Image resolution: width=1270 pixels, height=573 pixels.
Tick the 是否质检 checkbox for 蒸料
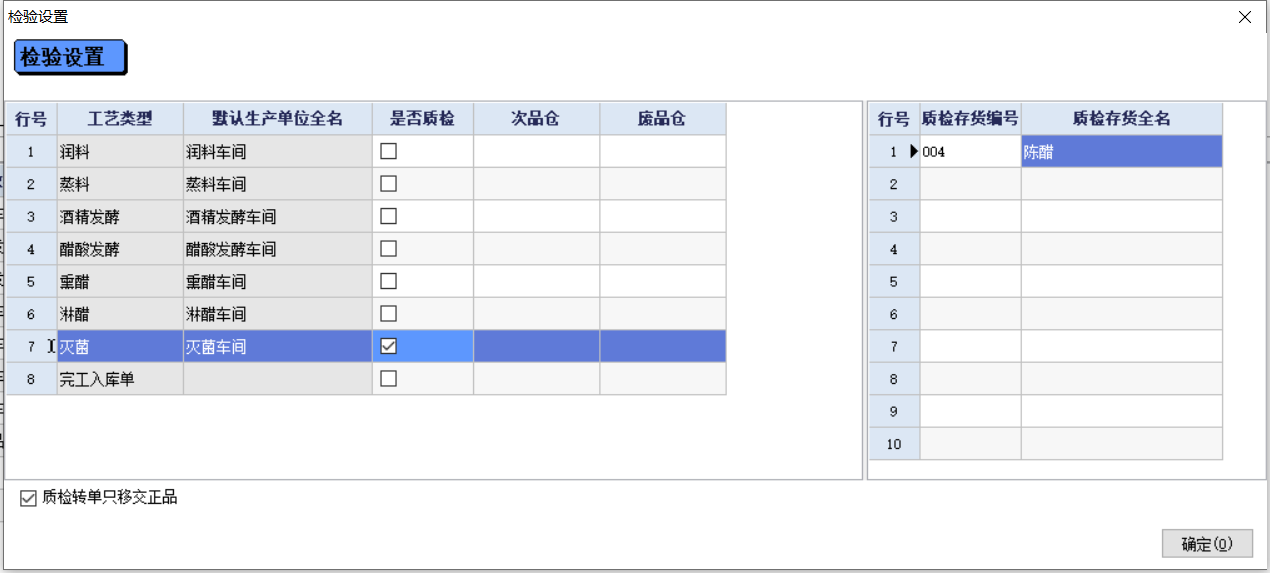(x=388, y=184)
